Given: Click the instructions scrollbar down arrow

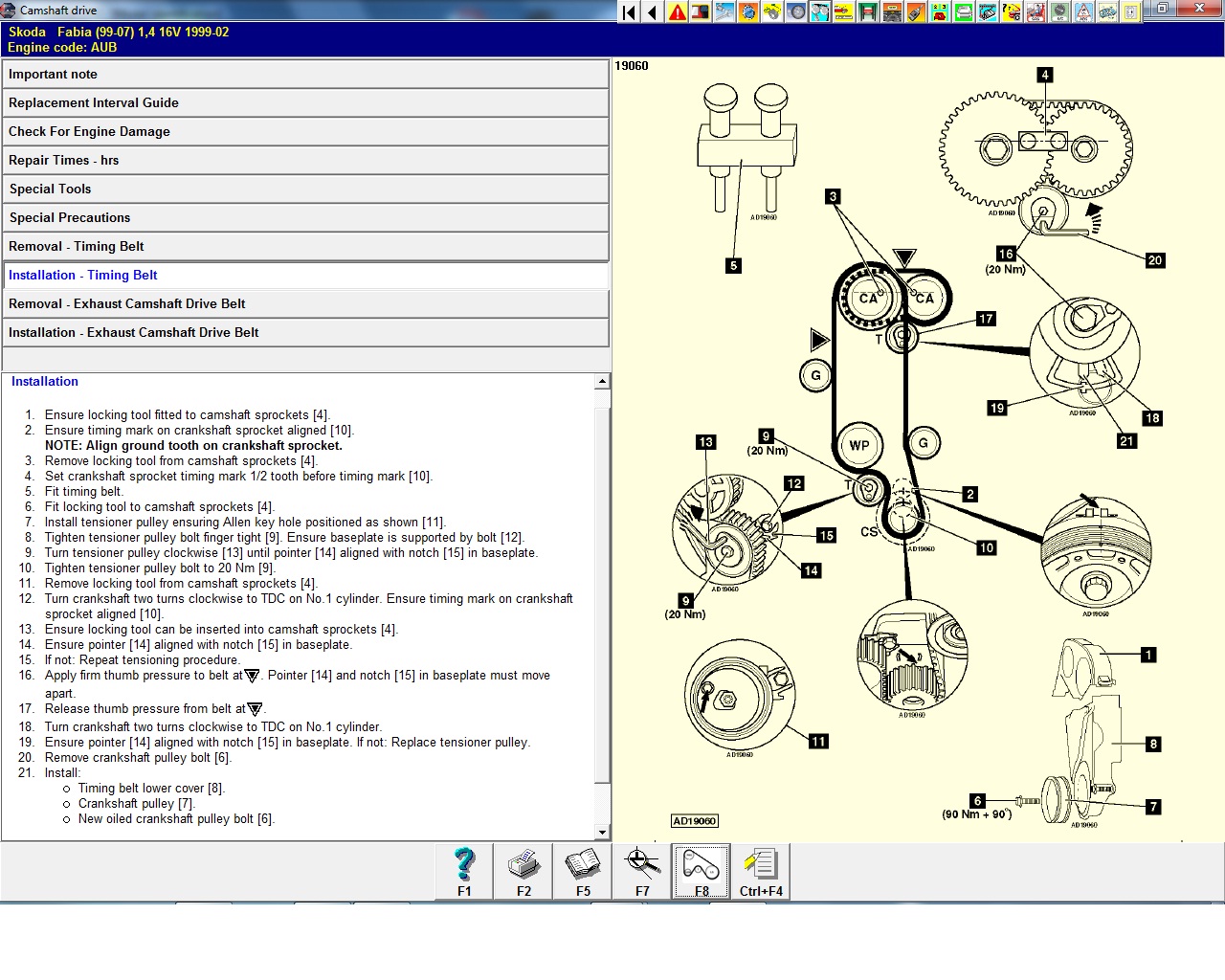Looking at the screenshot, I should [x=602, y=833].
